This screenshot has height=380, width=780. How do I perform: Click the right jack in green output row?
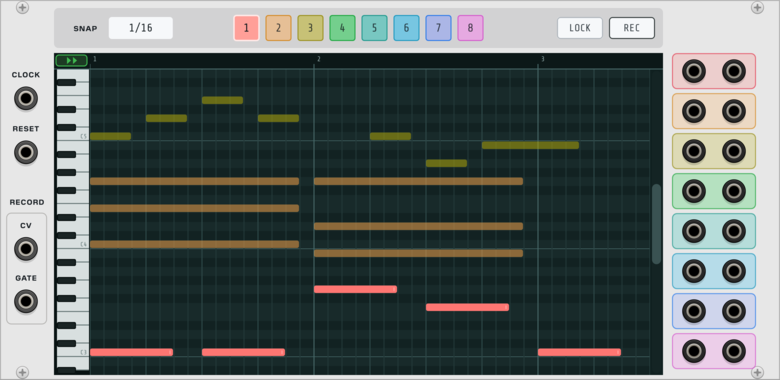(x=734, y=191)
